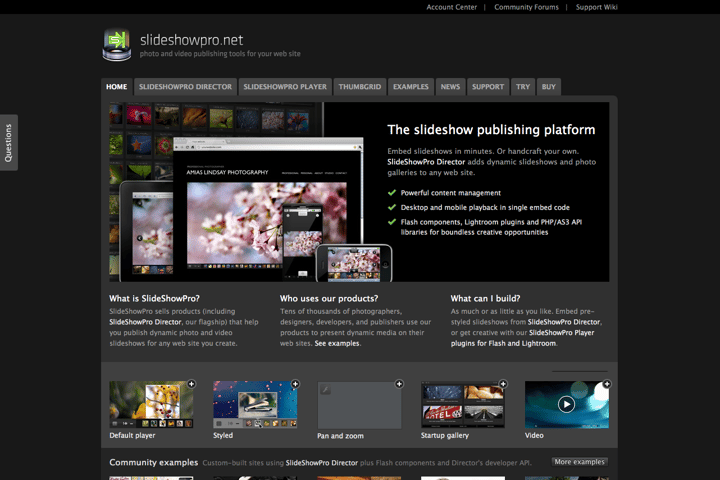
Task: Click the 'Startup gallery' caption
Action: 445,435
